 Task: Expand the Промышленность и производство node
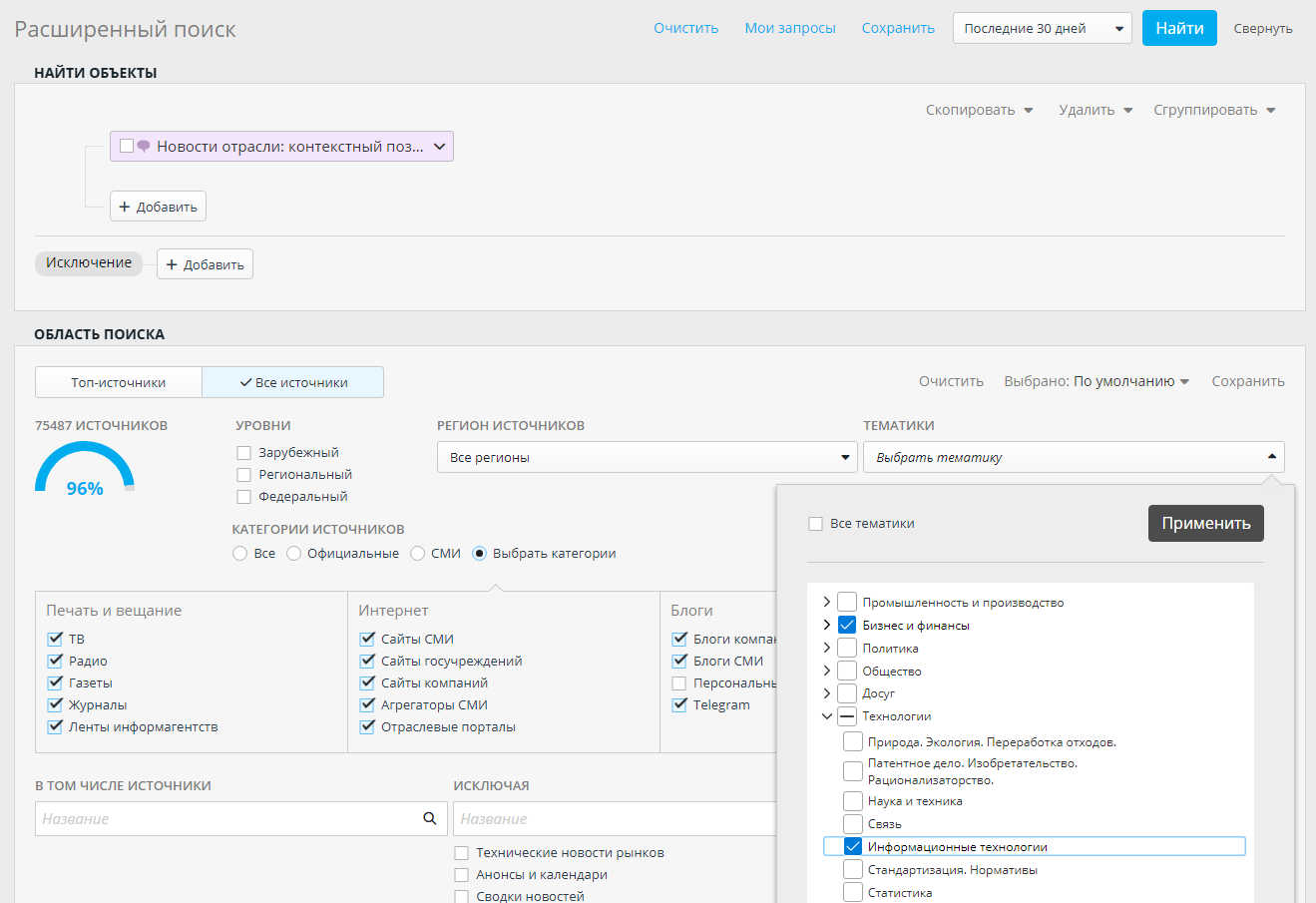click(x=826, y=602)
